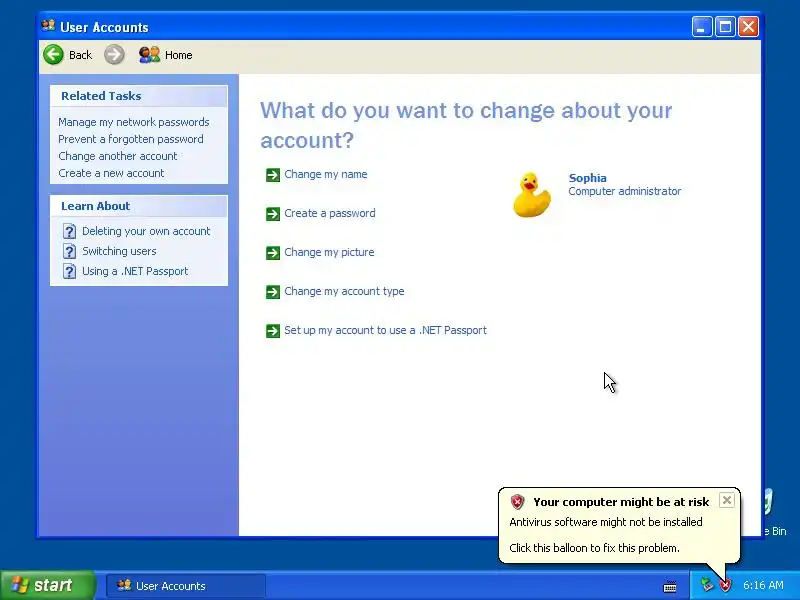Click help icon for Switching users
800x600 pixels.
click(x=69, y=251)
